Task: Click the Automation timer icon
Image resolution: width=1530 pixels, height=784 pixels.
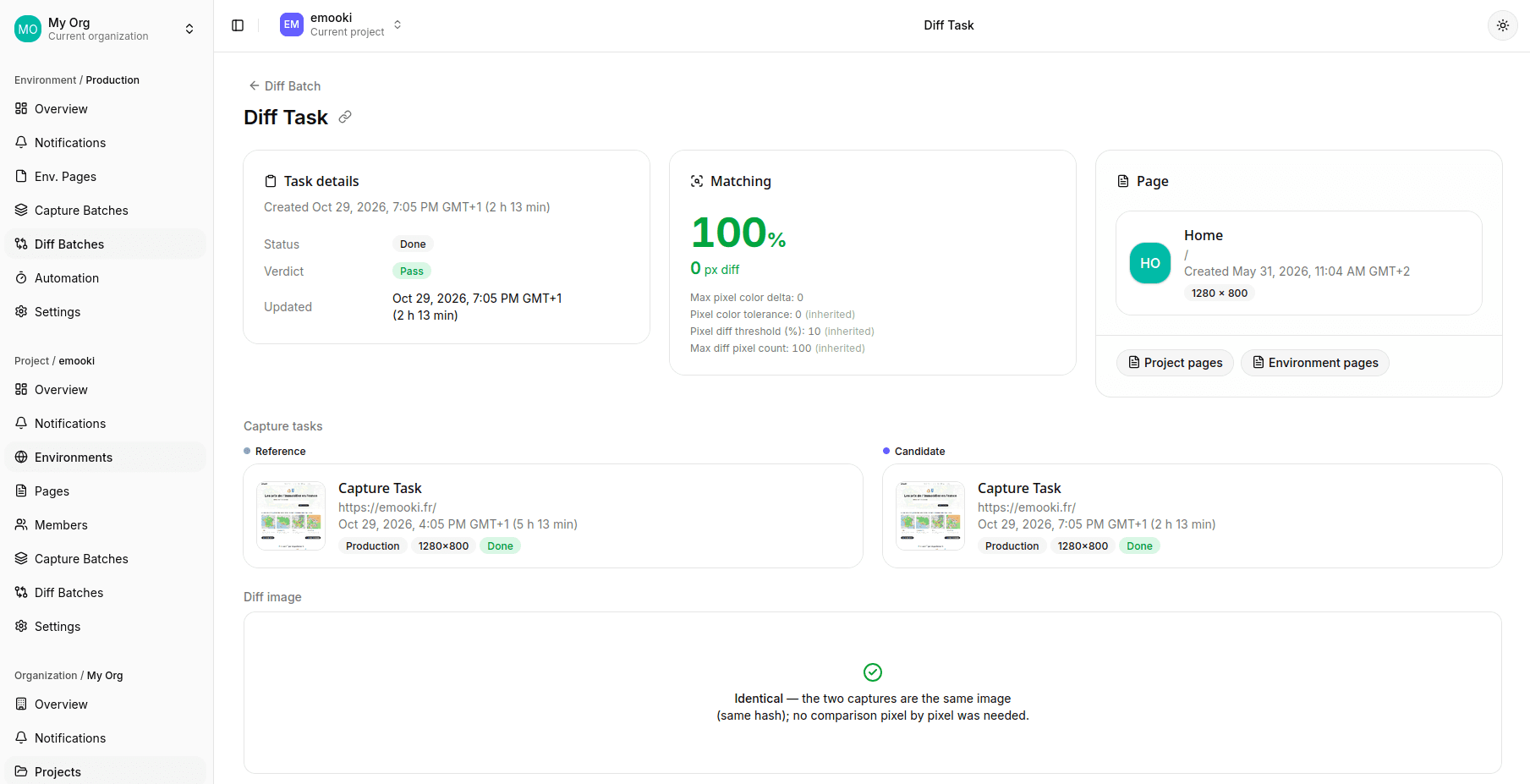Action: (x=21, y=278)
